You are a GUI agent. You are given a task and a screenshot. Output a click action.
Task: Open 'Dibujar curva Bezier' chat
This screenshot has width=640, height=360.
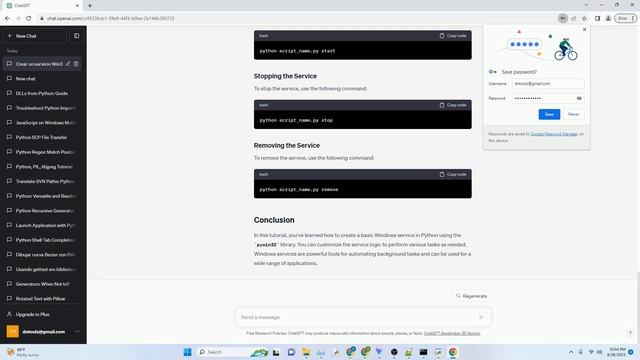(42, 255)
